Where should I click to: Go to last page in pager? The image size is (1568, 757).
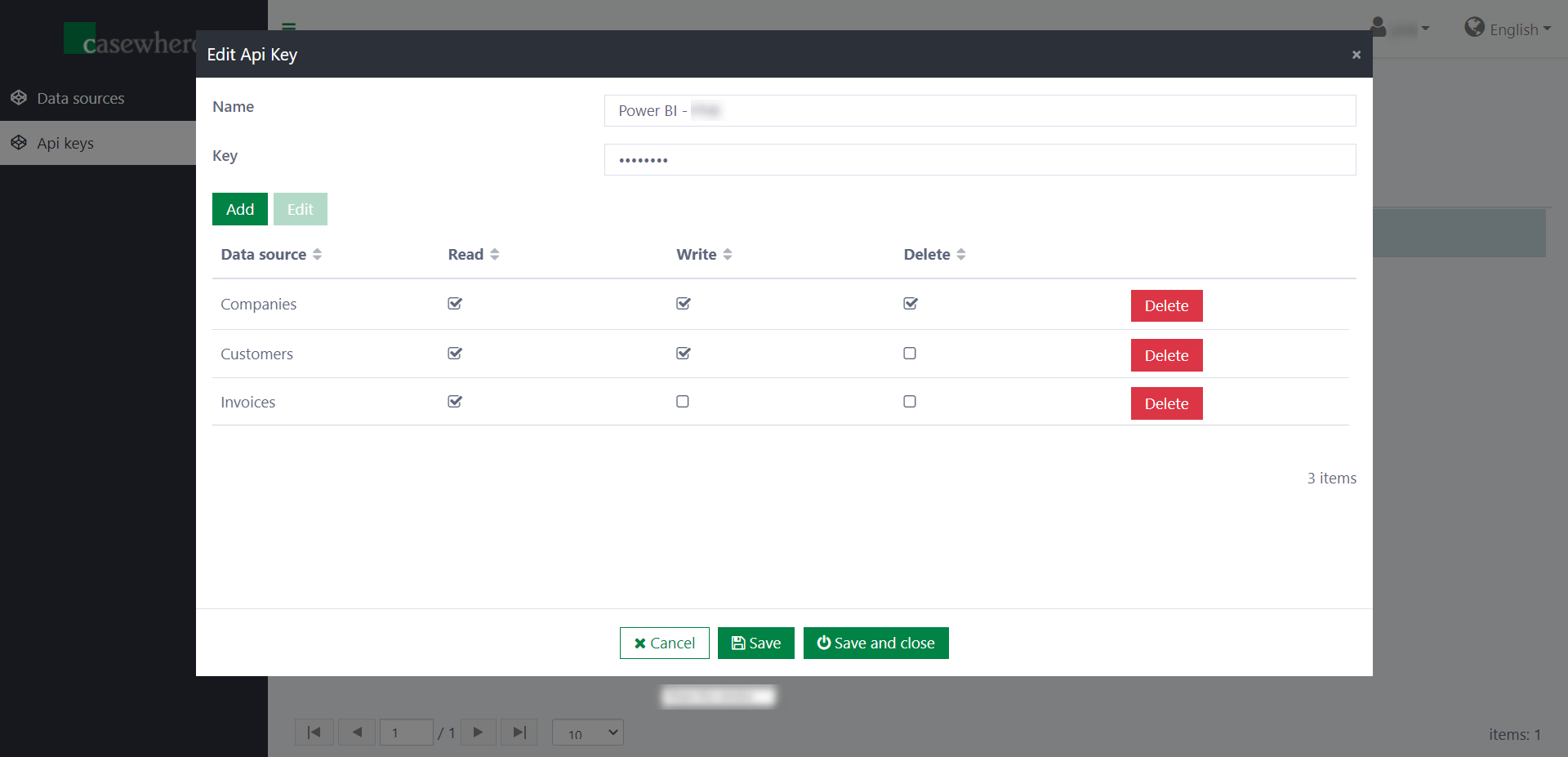tap(519, 733)
